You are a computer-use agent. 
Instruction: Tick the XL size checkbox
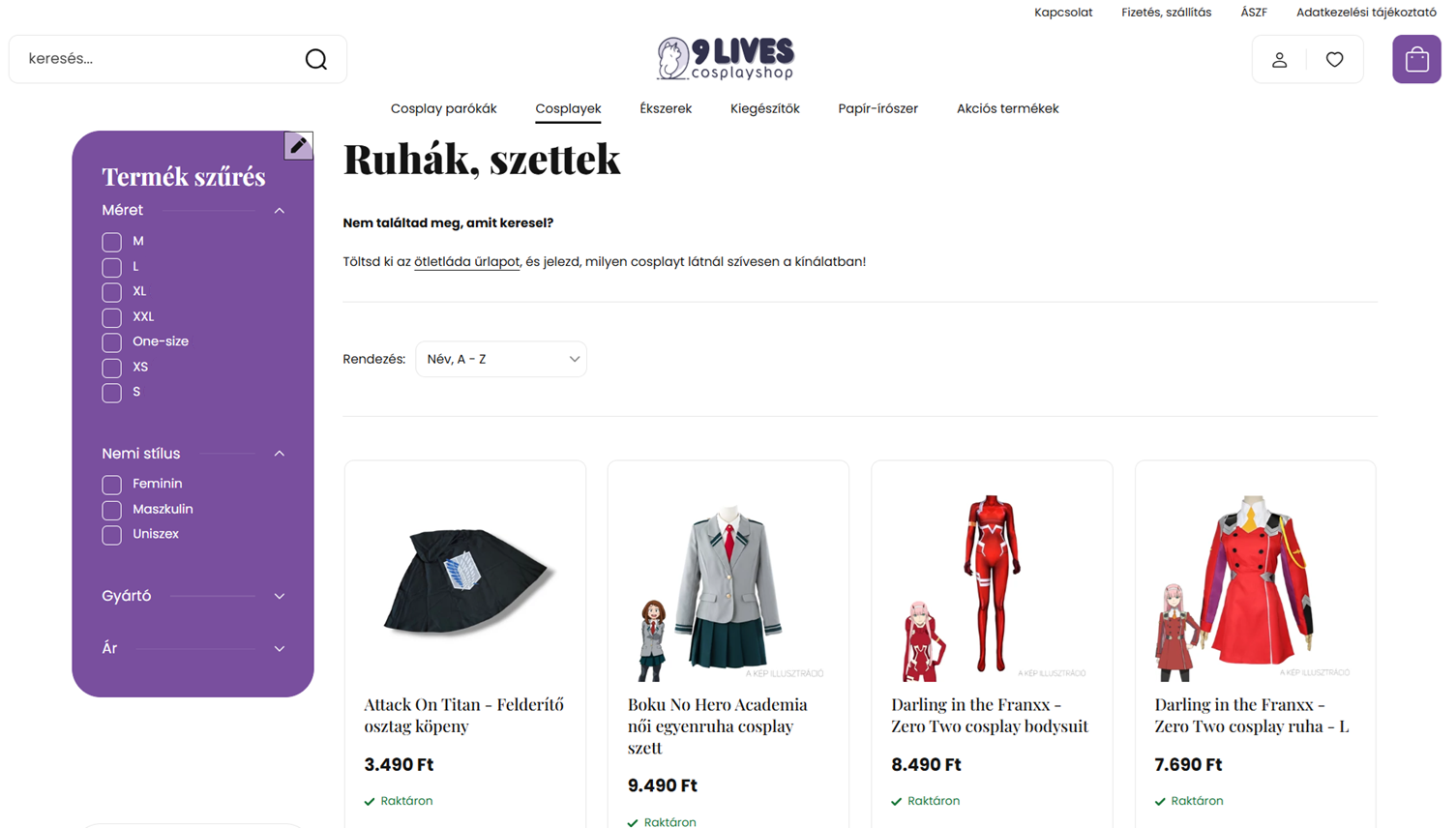(111, 292)
